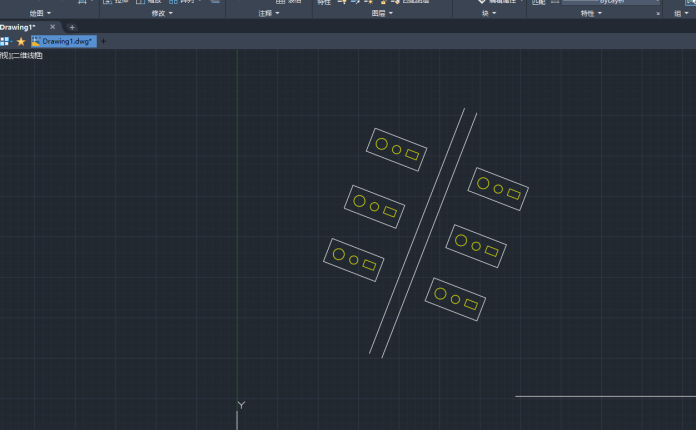
Task: Select the left diagonal road line
Action: pos(416,233)
